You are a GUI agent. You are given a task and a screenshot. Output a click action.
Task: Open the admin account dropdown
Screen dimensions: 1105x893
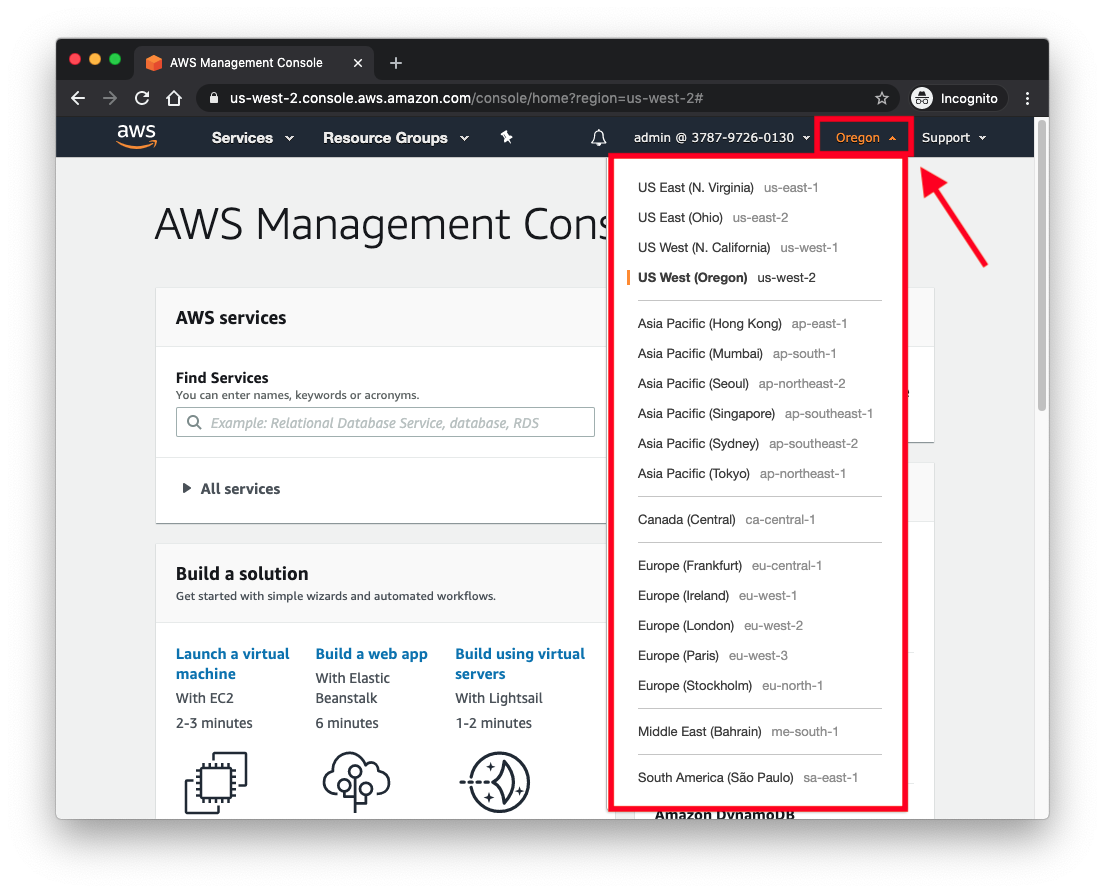[722, 137]
